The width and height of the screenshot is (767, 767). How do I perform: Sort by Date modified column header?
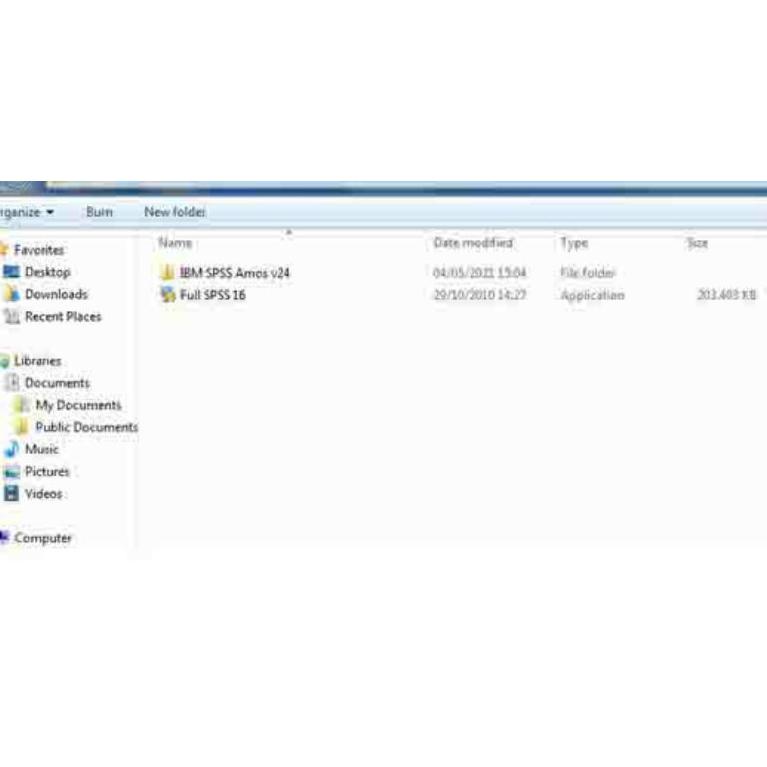coord(473,243)
